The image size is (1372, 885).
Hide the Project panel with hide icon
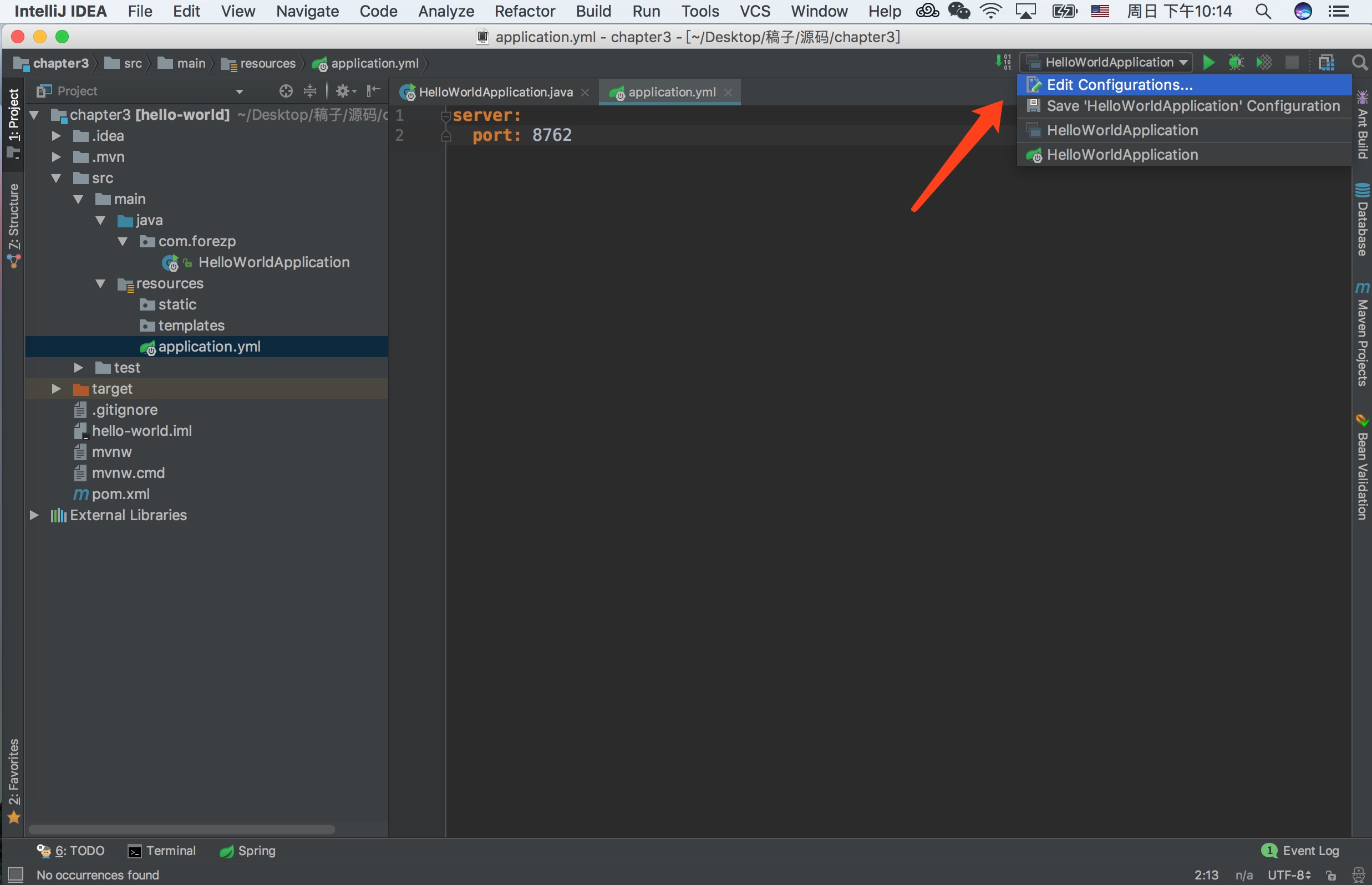pyautogui.click(x=374, y=91)
